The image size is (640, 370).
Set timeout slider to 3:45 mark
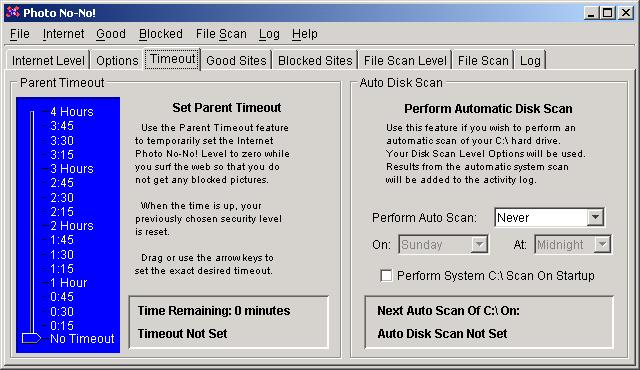(x=62, y=126)
